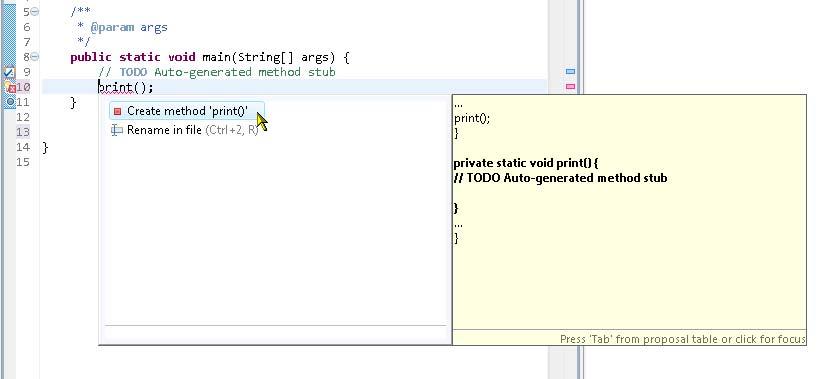Click the bold 'private static void print()' preview line

tap(526, 163)
